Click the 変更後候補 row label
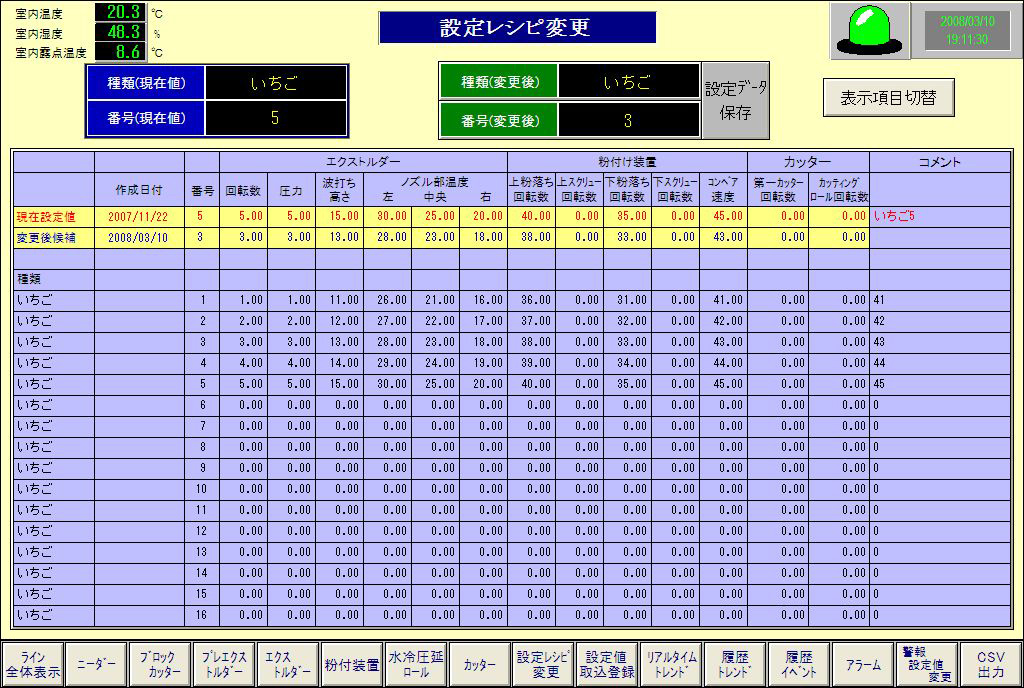The width and height of the screenshot is (1024, 688). coord(46,238)
